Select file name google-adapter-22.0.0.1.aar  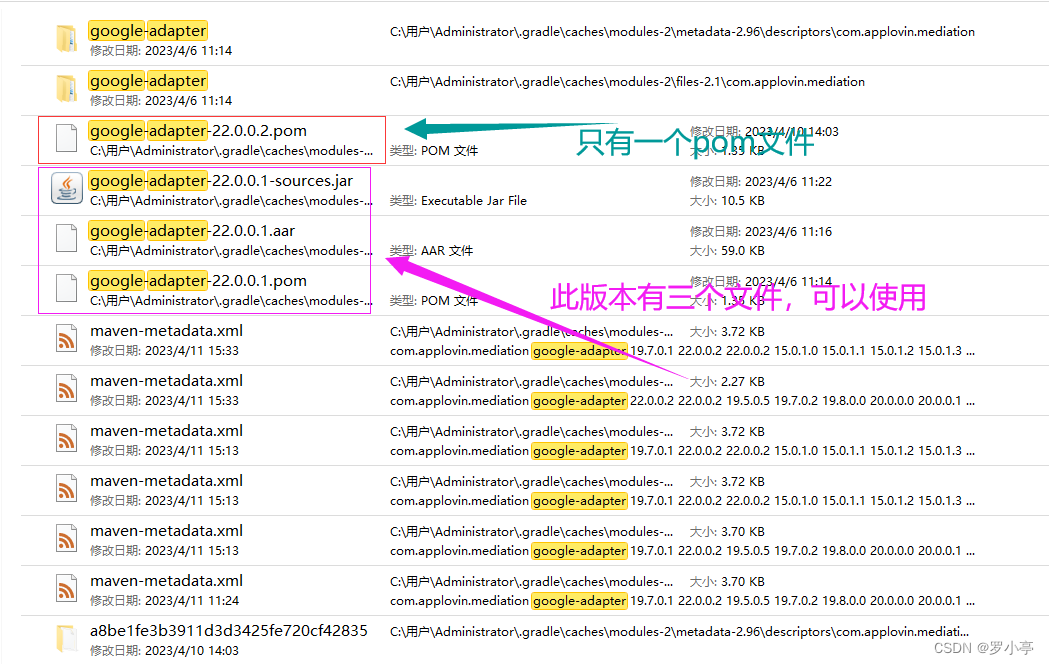(x=192, y=231)
